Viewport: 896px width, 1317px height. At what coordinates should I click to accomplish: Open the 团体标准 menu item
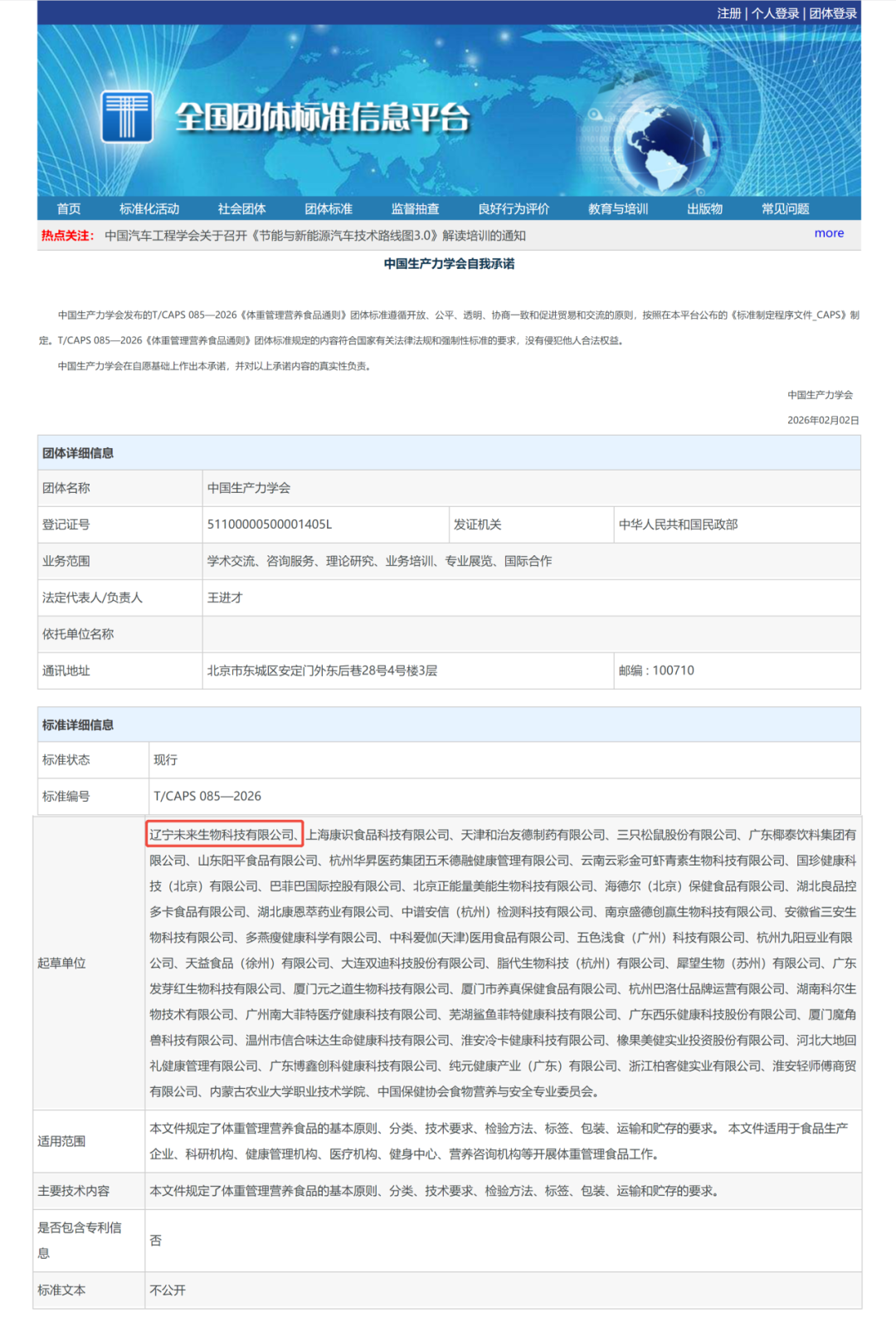329,209
